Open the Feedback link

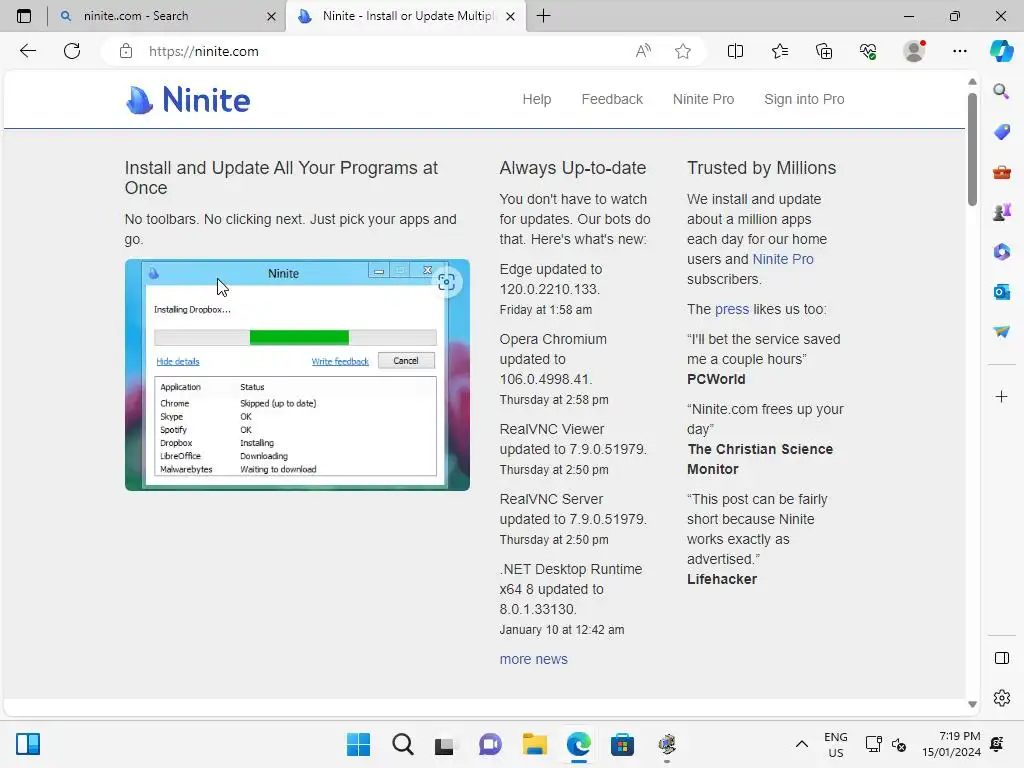coord(612,99)
